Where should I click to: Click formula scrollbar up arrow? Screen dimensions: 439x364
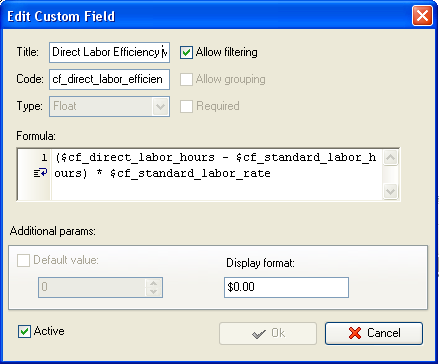(x=390, y=158)
